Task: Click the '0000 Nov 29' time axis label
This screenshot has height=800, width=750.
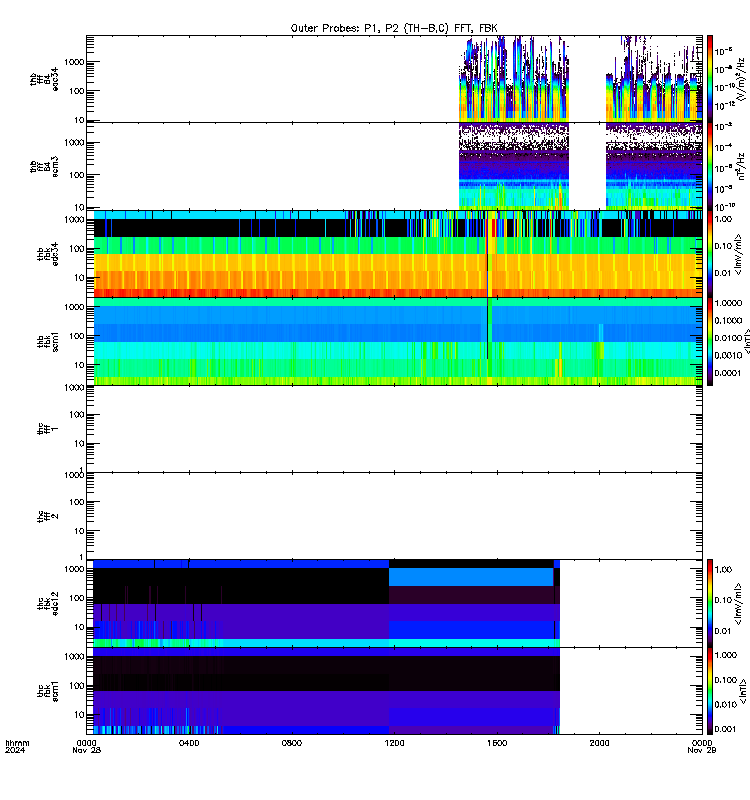Action: tap(702, 746)
